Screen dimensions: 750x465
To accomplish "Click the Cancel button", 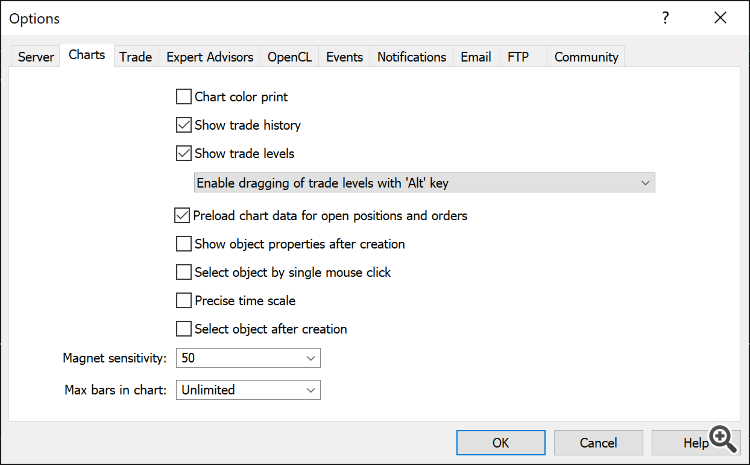I will [x=598, y=442].
